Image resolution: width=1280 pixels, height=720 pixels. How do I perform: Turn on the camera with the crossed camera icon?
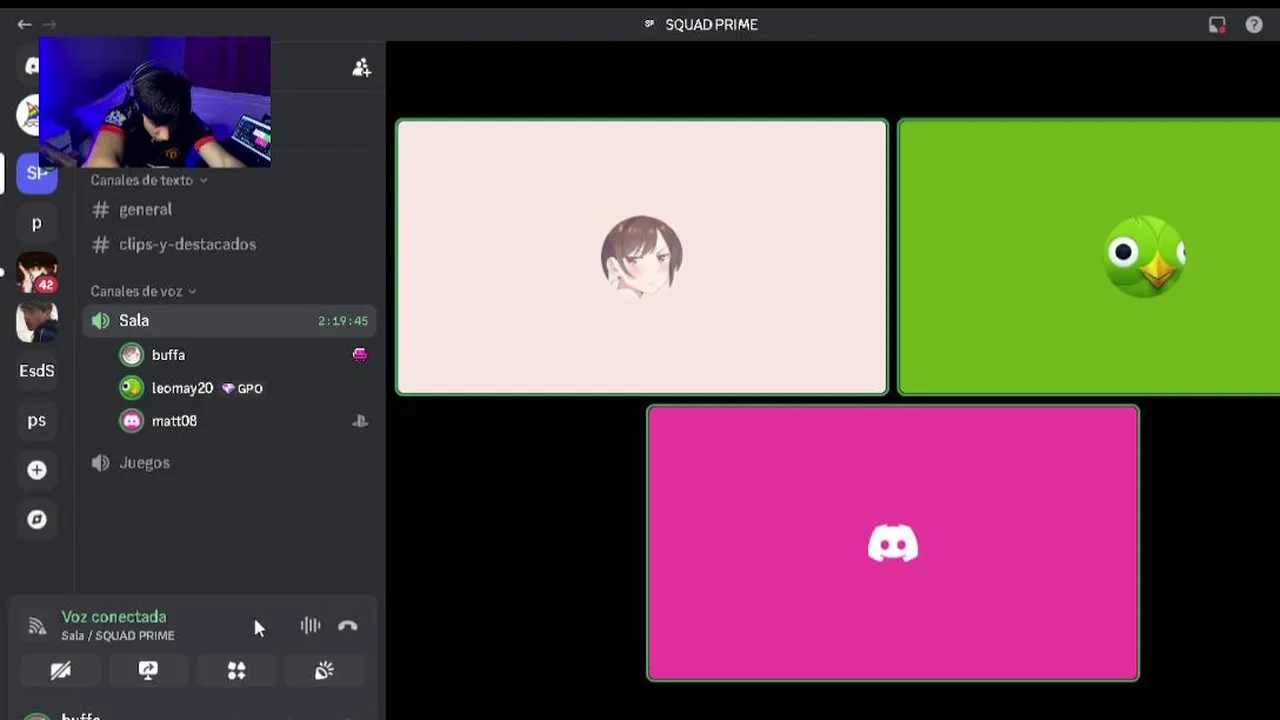click(x=61, y=671)
